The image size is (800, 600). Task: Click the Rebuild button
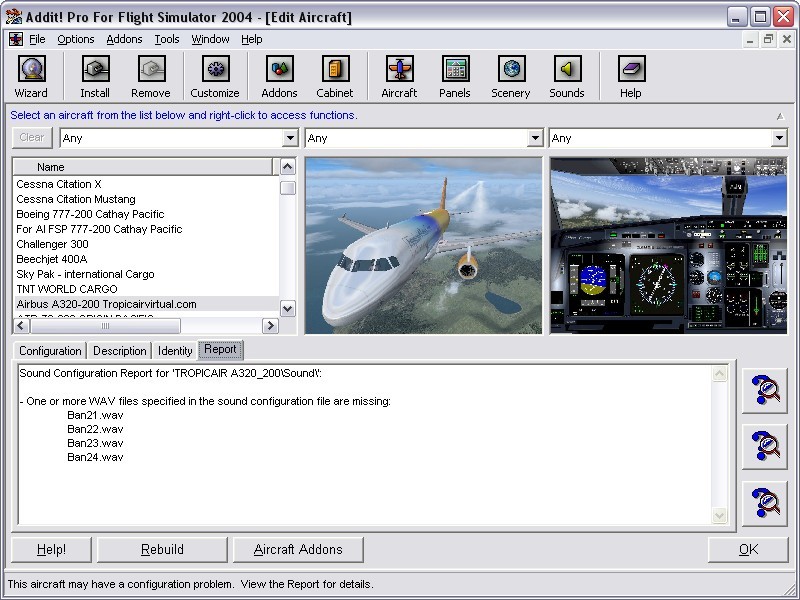(162, 549)
